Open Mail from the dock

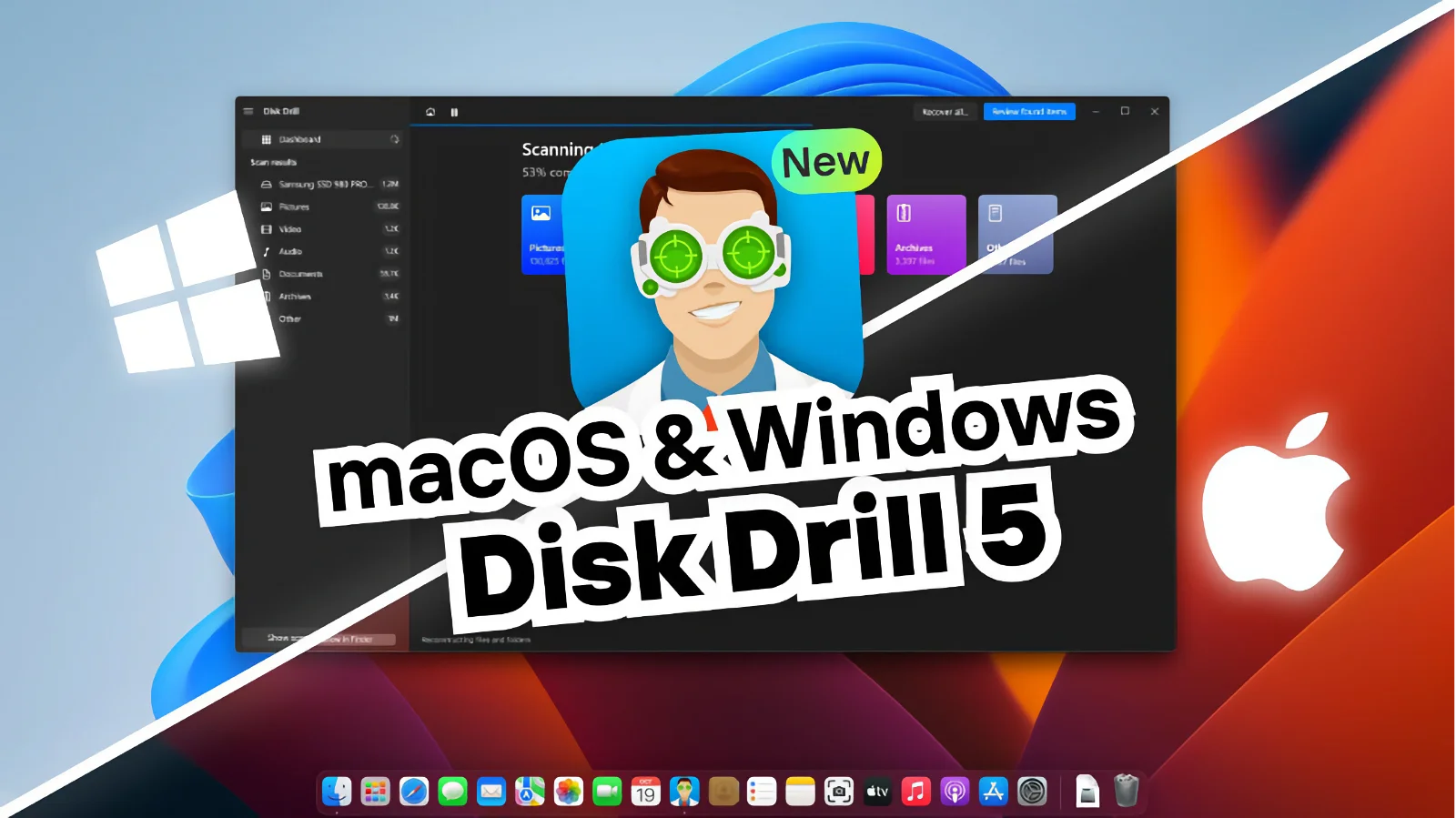coord(491,791)
